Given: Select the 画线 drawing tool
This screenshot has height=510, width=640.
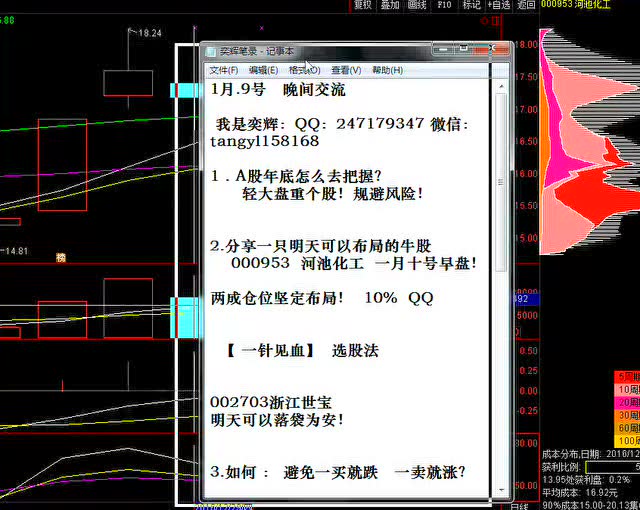Looking at the screenshot, I should 417,5.
